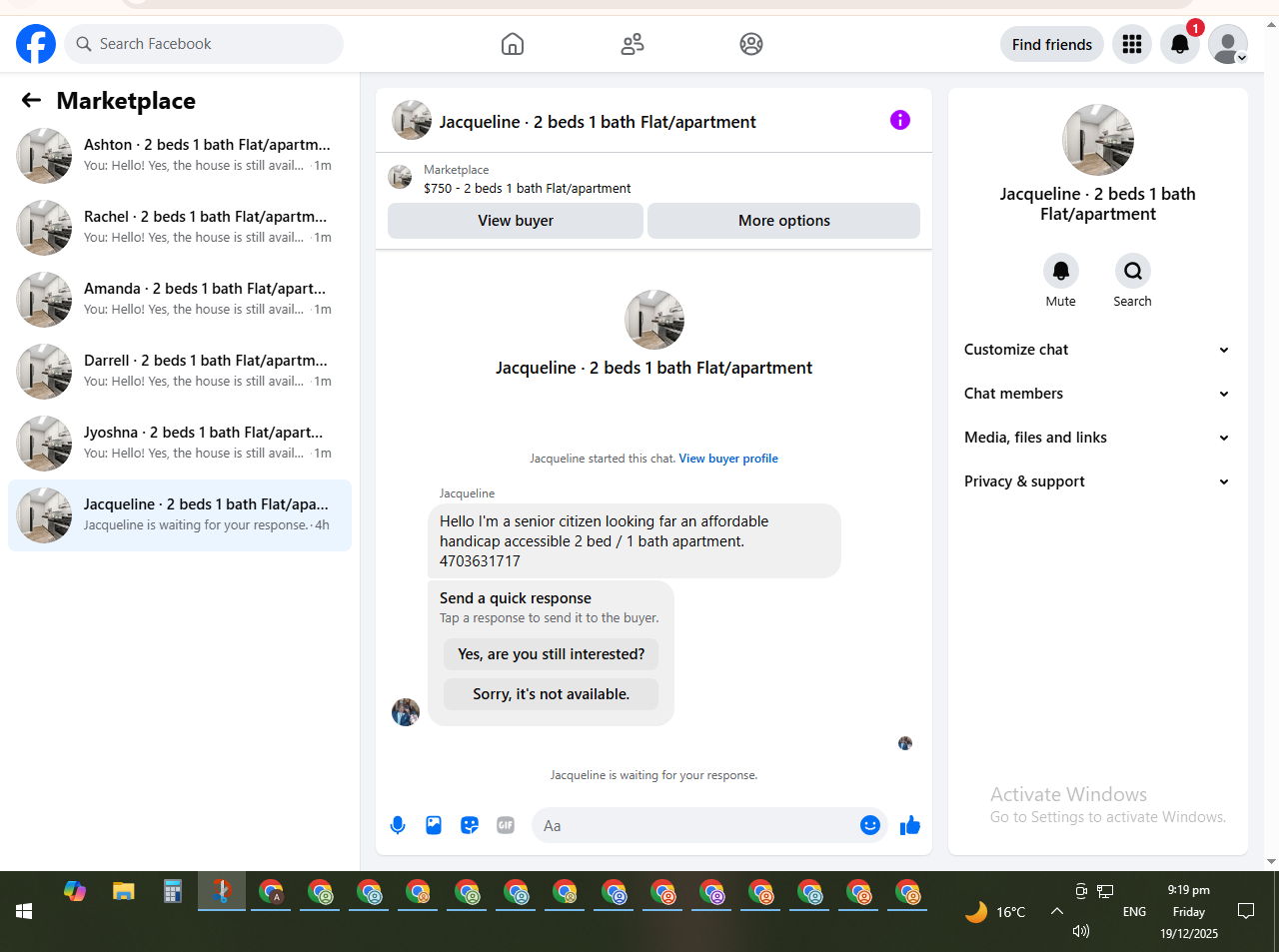Open the emoji picker smiley icon

tap(870, 825)
